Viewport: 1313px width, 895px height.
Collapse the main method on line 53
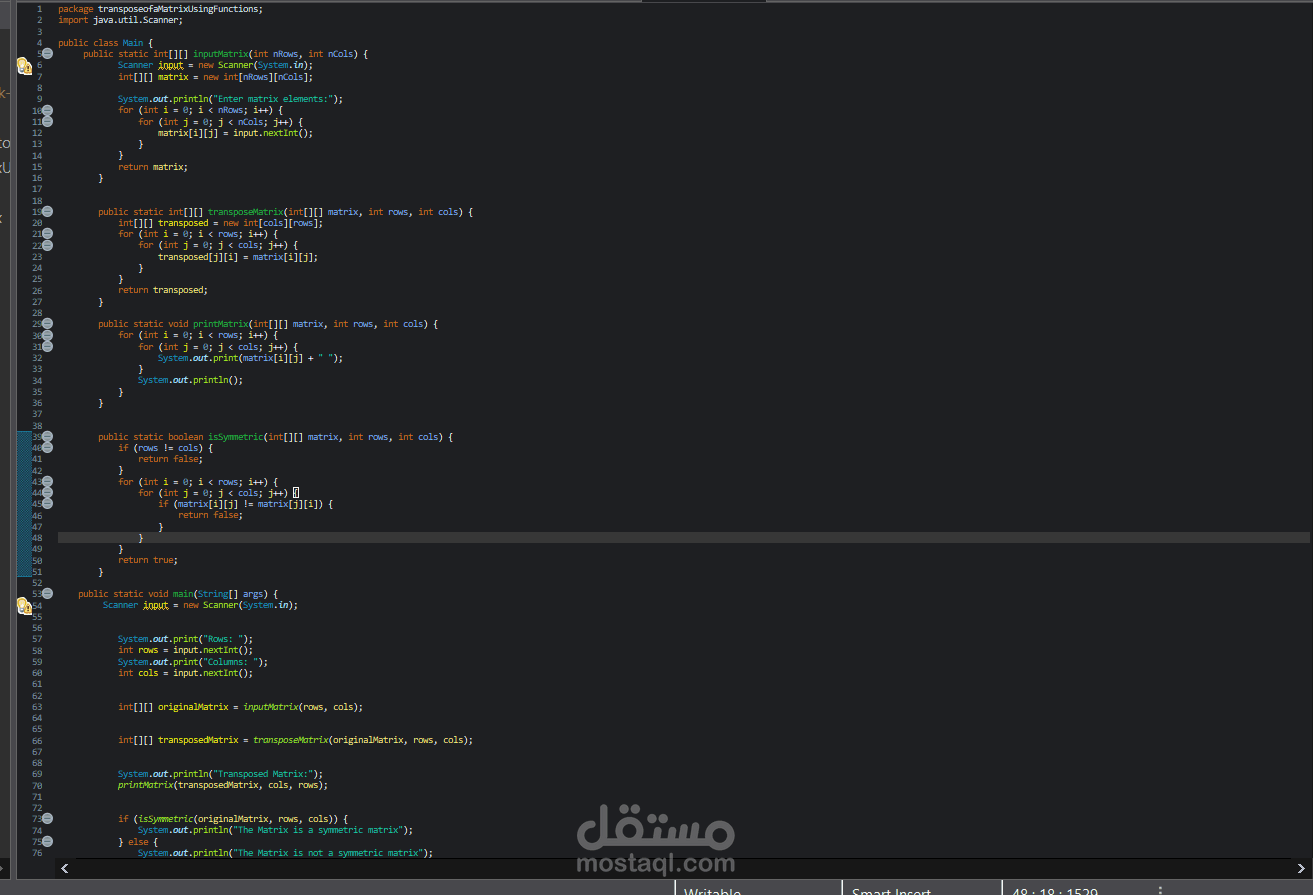tap(47, 593)
